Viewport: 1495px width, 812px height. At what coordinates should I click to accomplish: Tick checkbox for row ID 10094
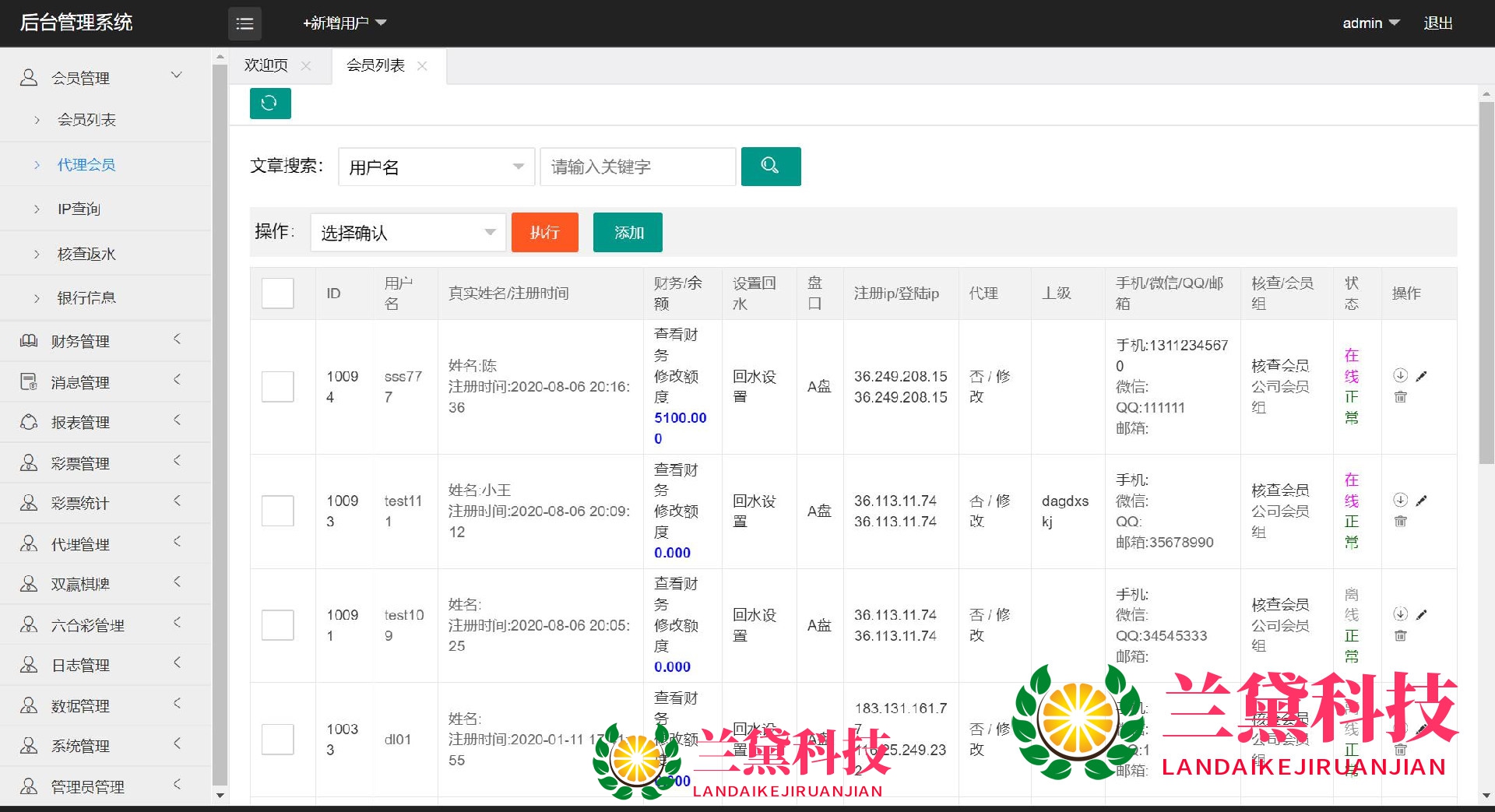[277, 387]
